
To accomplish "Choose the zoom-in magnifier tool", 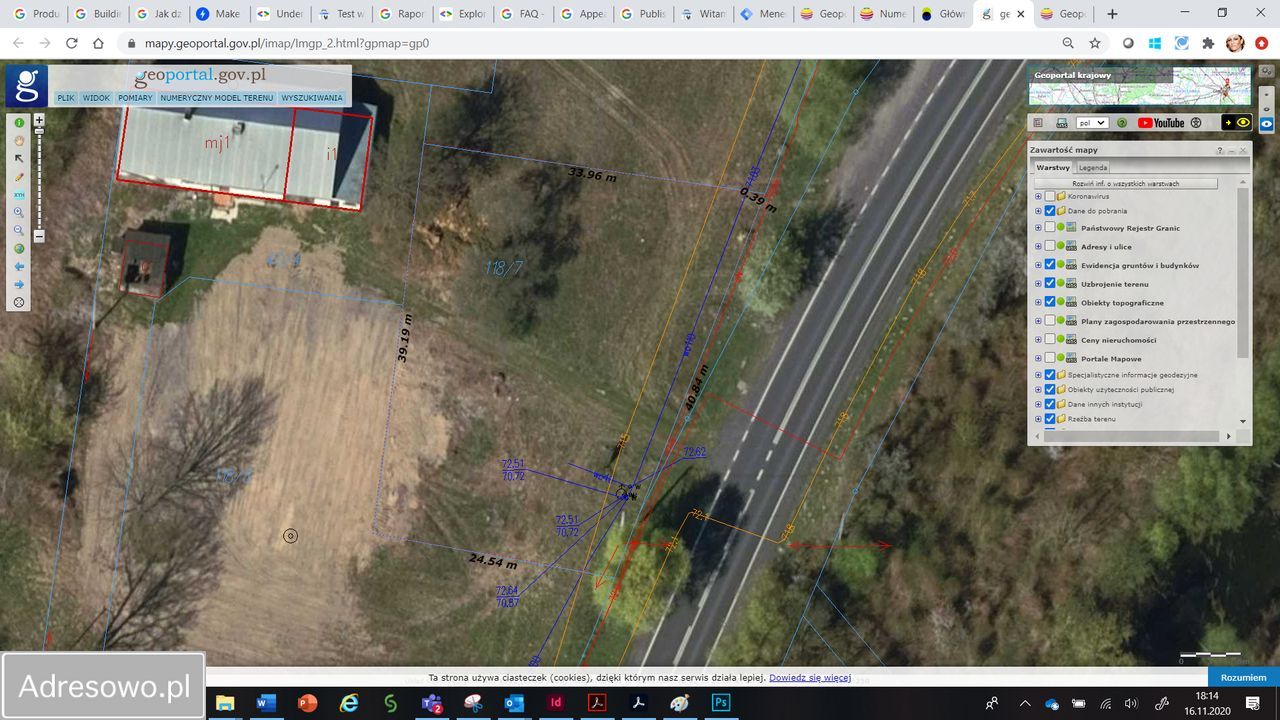I will [19, 213].
